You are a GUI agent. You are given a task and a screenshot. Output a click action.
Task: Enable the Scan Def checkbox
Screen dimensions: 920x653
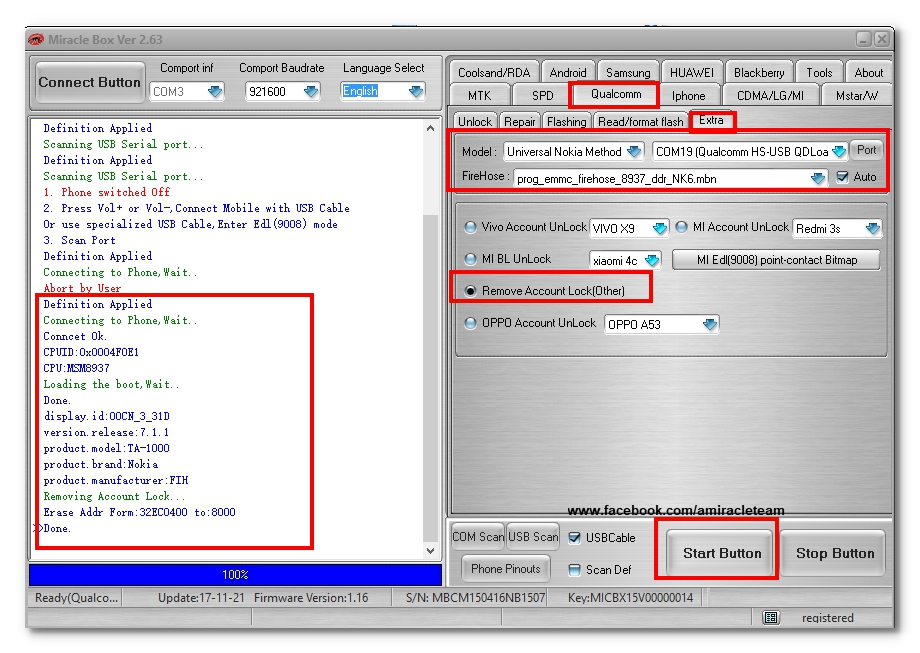(x=575, y=570)
